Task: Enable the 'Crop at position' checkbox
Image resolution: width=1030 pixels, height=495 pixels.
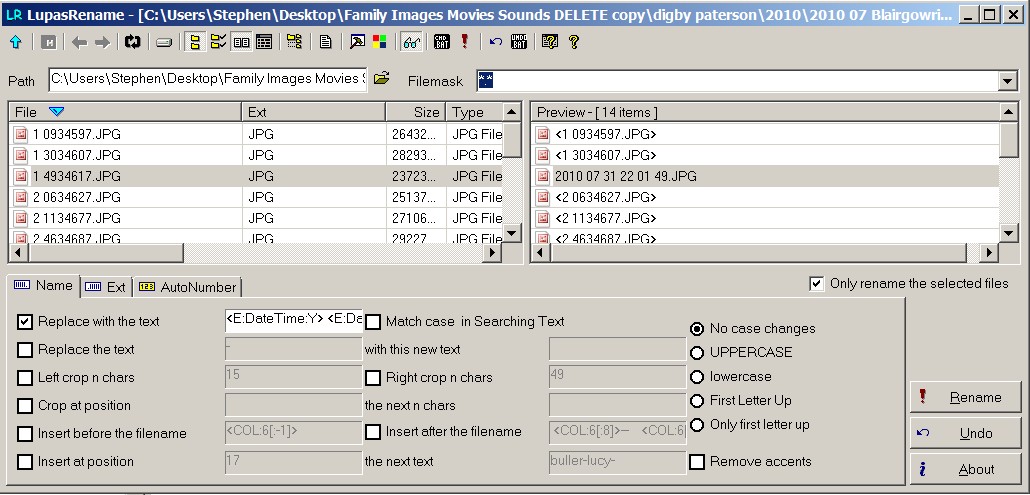Action: pos(25,406)
